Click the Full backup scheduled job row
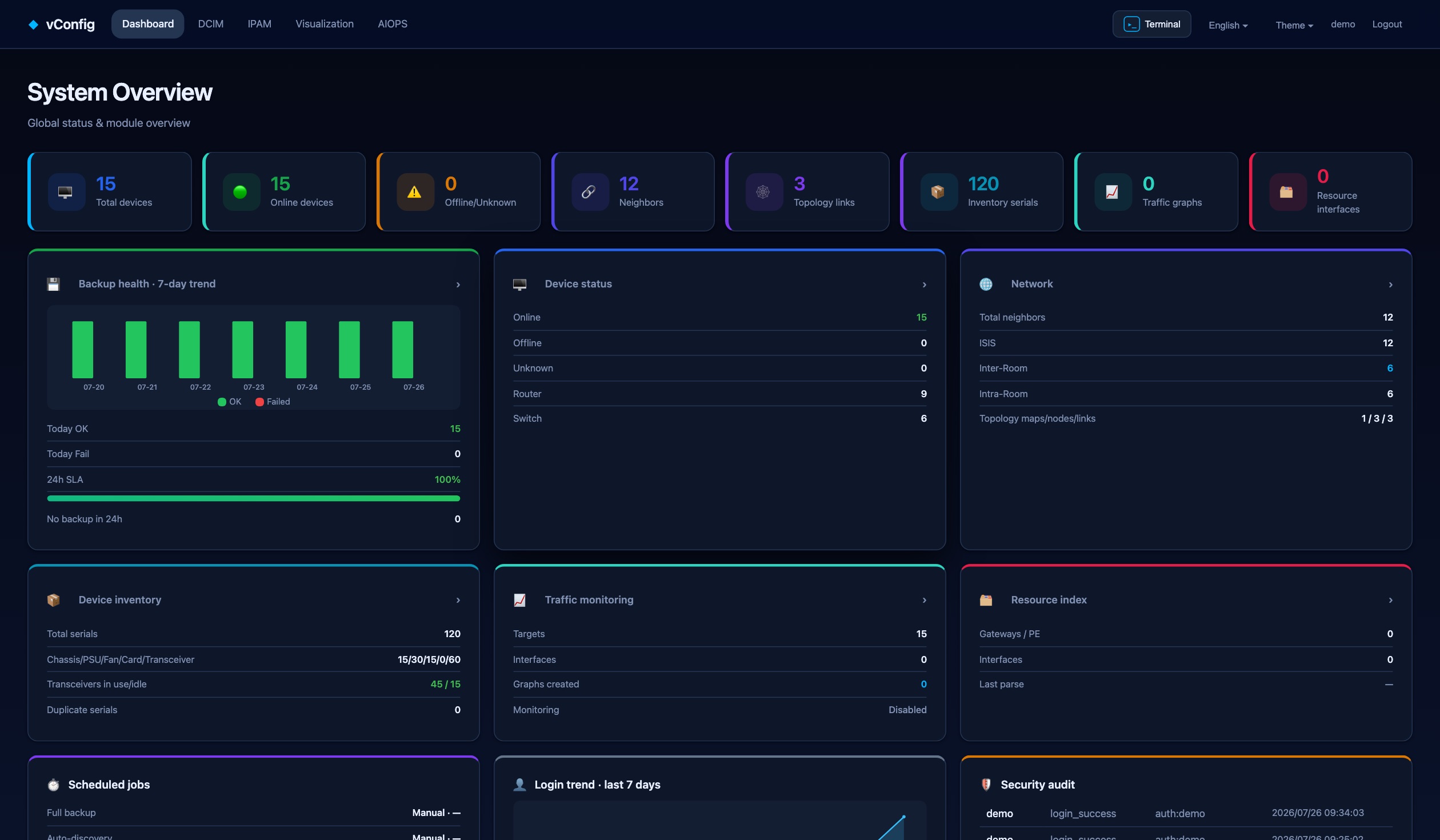This screenshot has width=1440, height=840. pos(254,813)
